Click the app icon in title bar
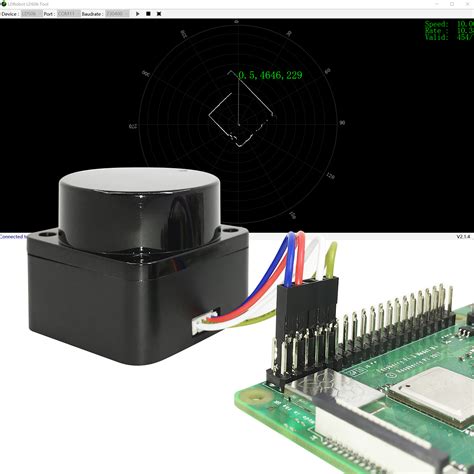The width and height of the screenshot is (474, 474). click(x=4, y=4)
